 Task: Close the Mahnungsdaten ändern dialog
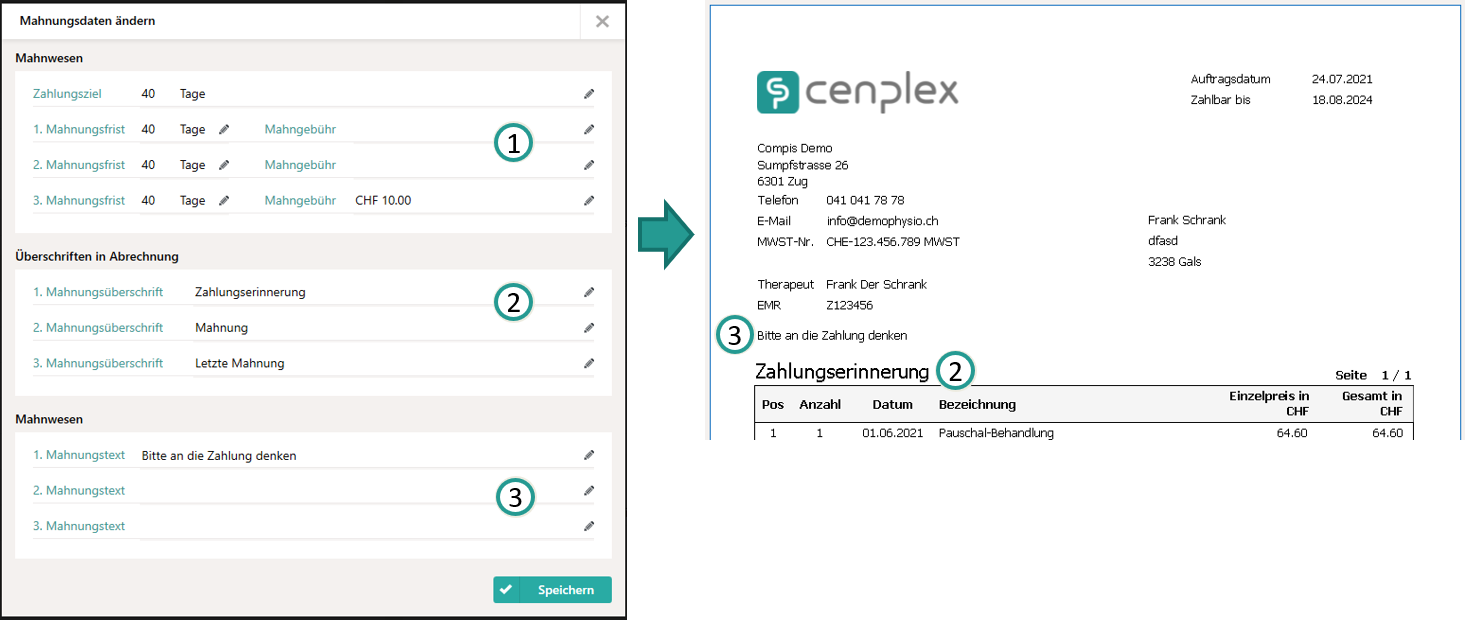pyautogui.click(x=602, y=21)
